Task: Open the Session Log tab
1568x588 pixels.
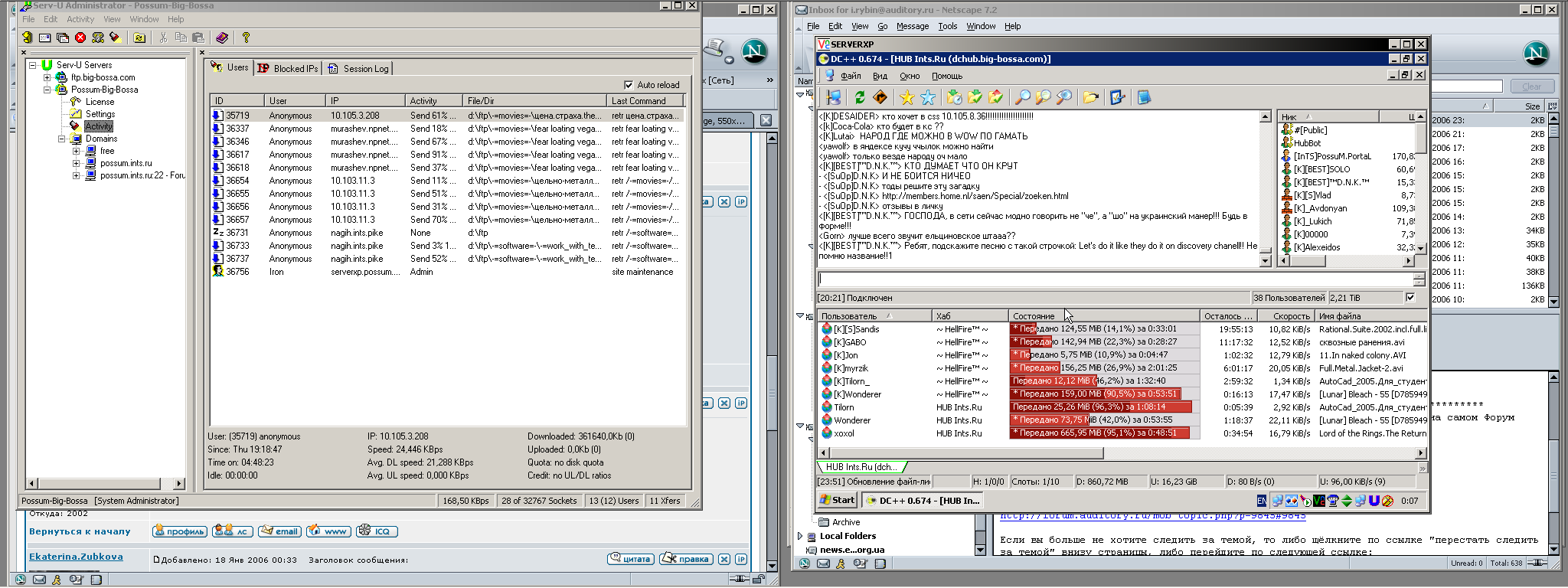Action: pos(358,68)
